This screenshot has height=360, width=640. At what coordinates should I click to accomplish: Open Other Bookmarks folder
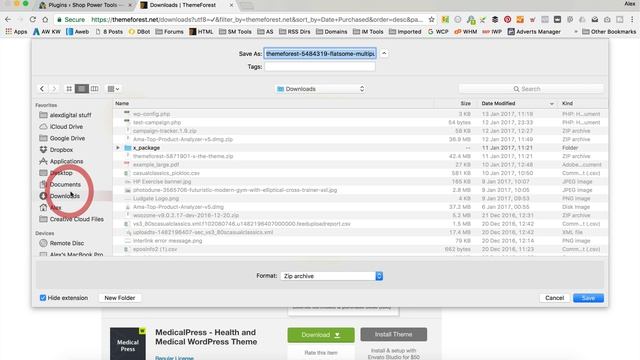pos(609,31)
